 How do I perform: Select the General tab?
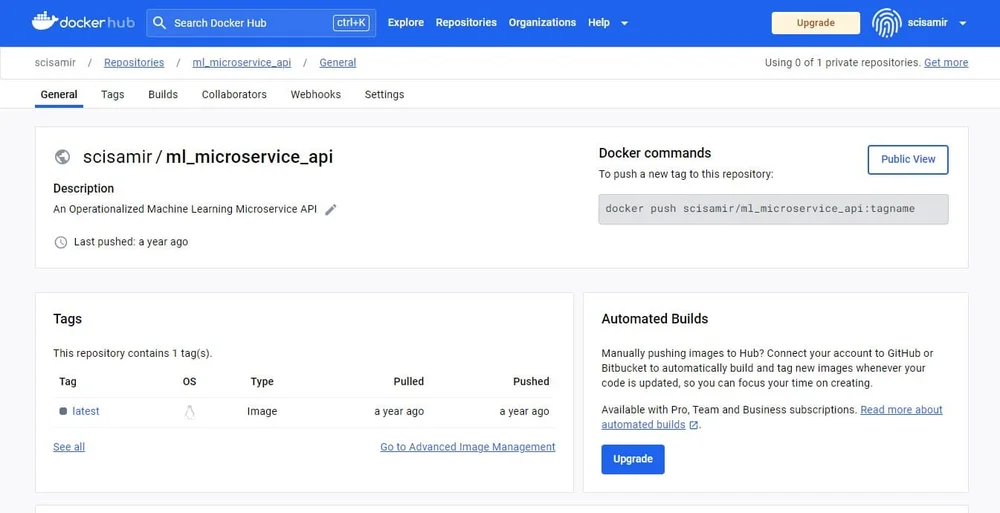pyautogui.click(x=59, y=94)
